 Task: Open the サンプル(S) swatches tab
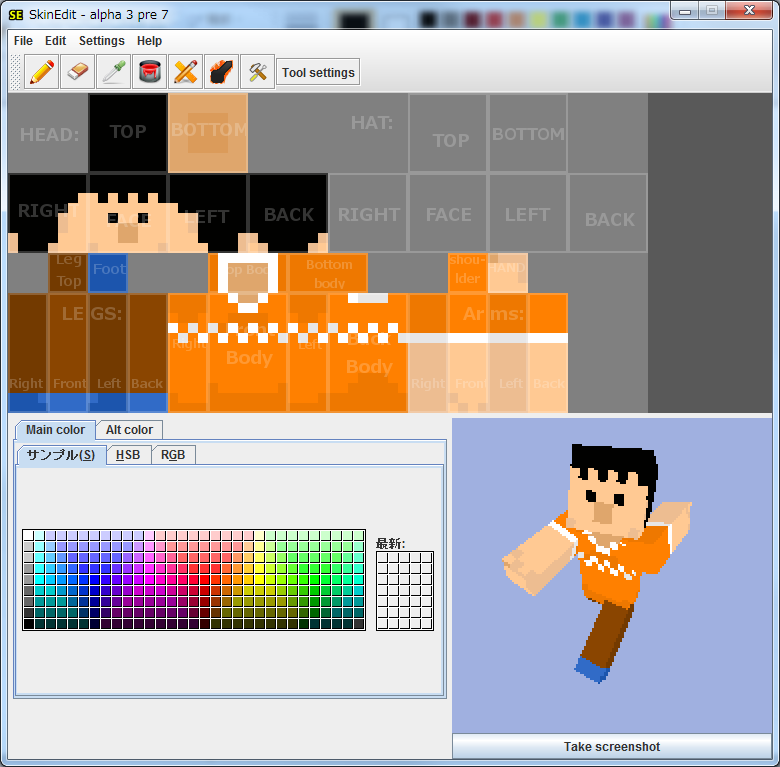(61, 455)
